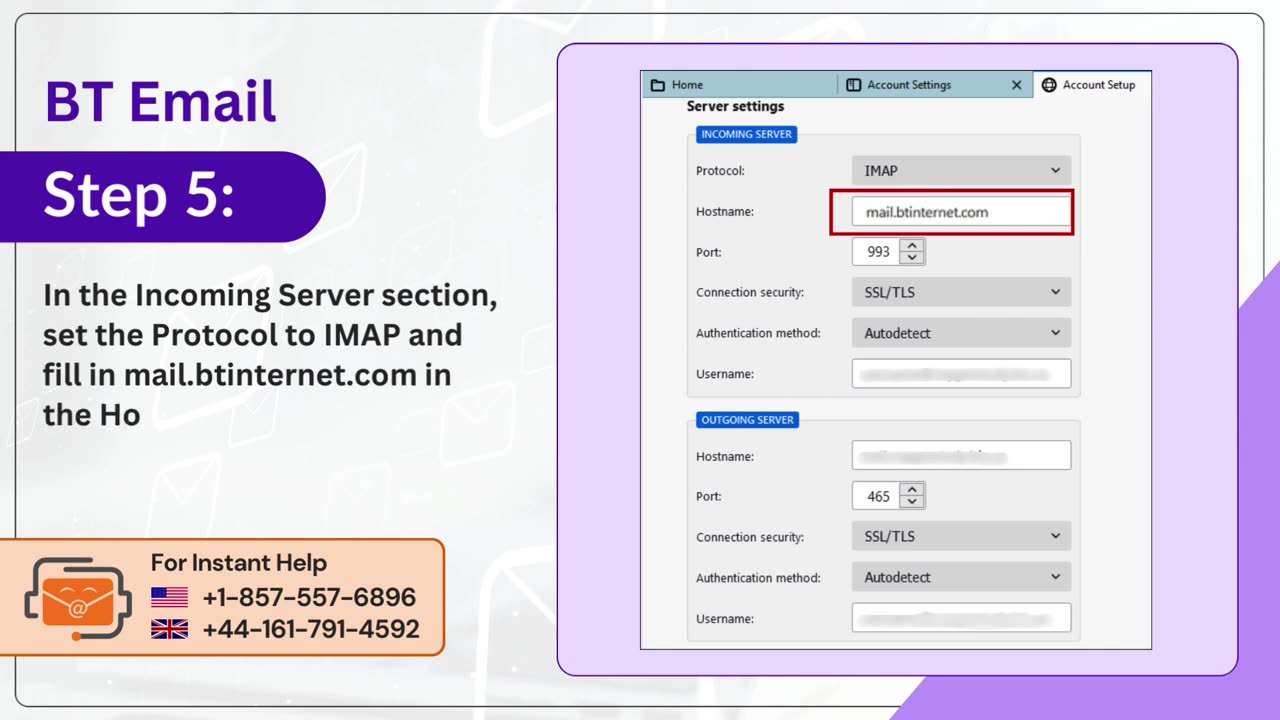Viewport: 1280px width, 720px height.
Task: Click the US phone number +1-857-557-6896
Action: [309, 598]
